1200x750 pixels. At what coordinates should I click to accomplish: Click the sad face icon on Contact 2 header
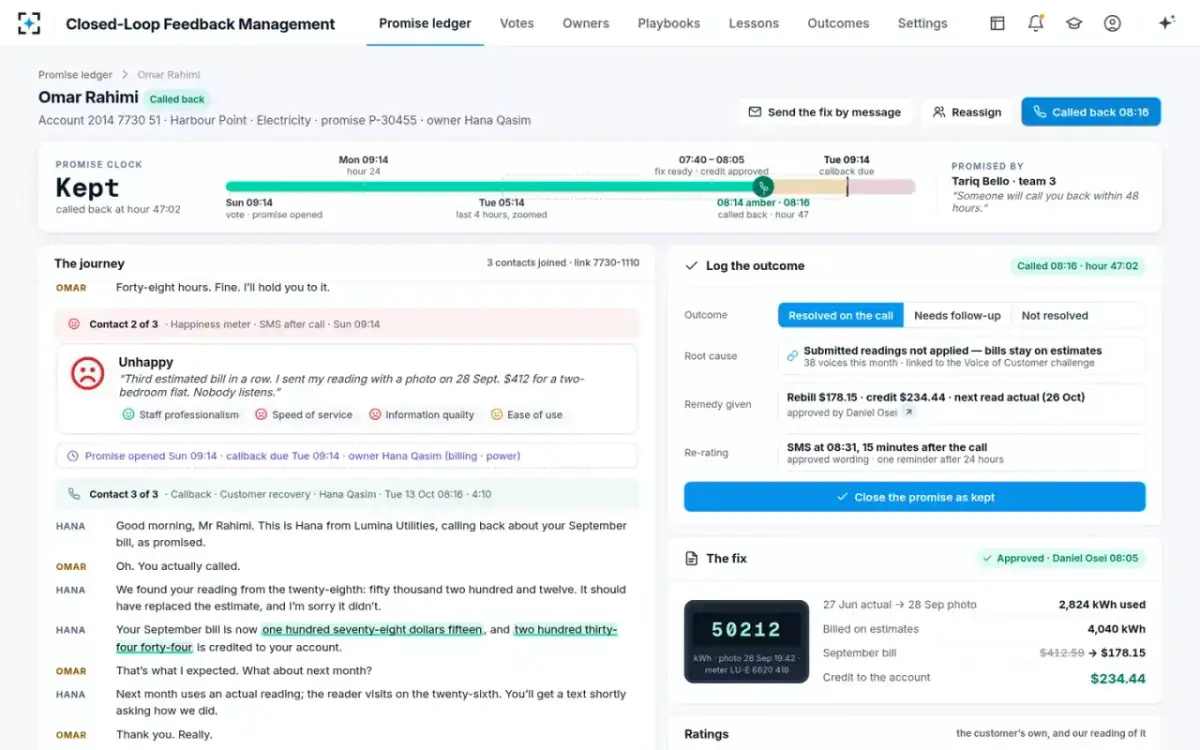click(x=73, y=324)
